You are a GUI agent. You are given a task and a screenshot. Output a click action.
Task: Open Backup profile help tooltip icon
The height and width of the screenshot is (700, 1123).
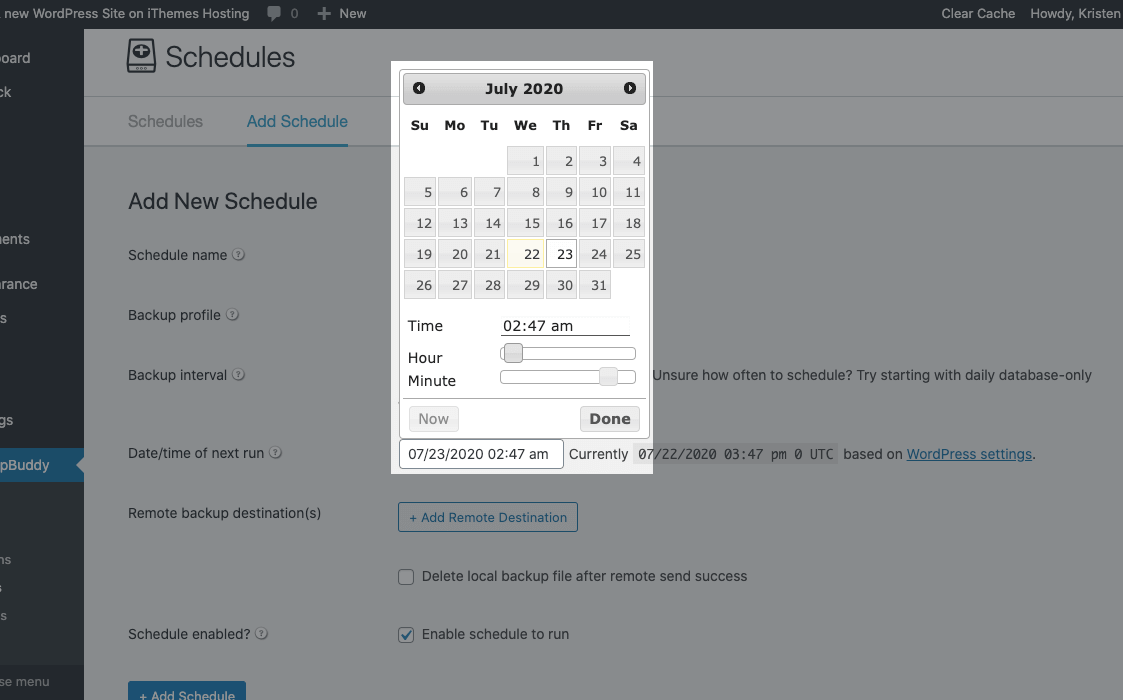tap(232, 315)
